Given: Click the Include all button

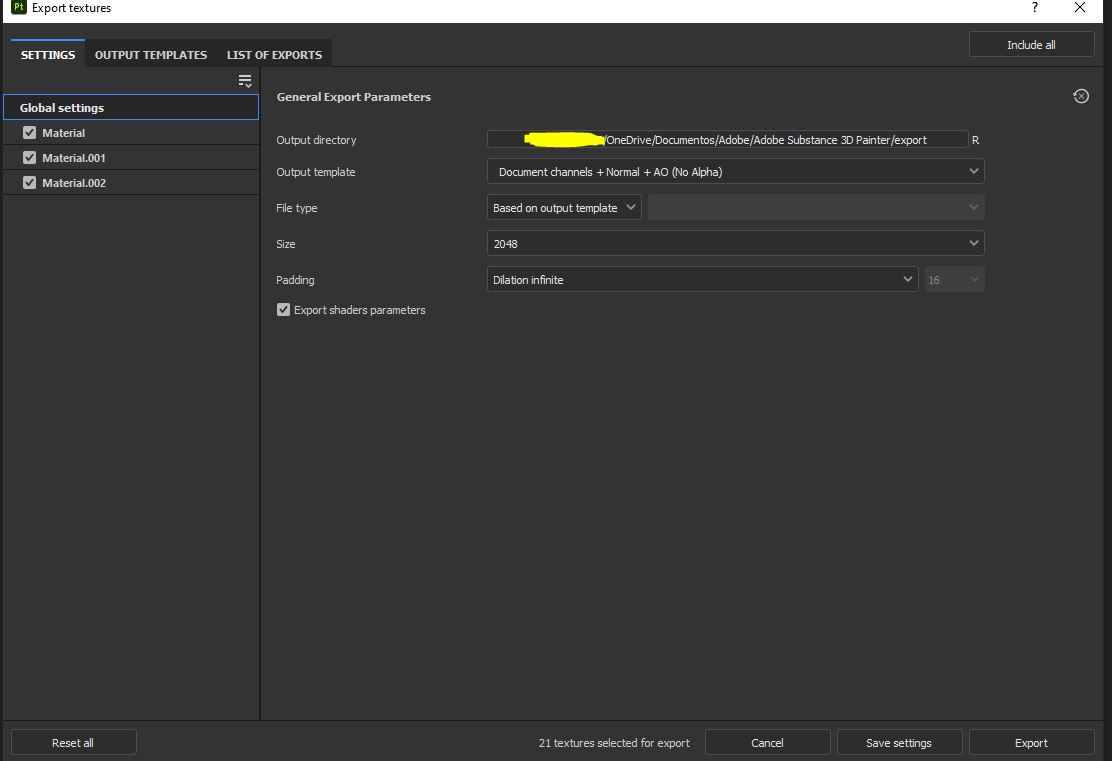Looking at the screenshot, I should tap(1031, 44).
